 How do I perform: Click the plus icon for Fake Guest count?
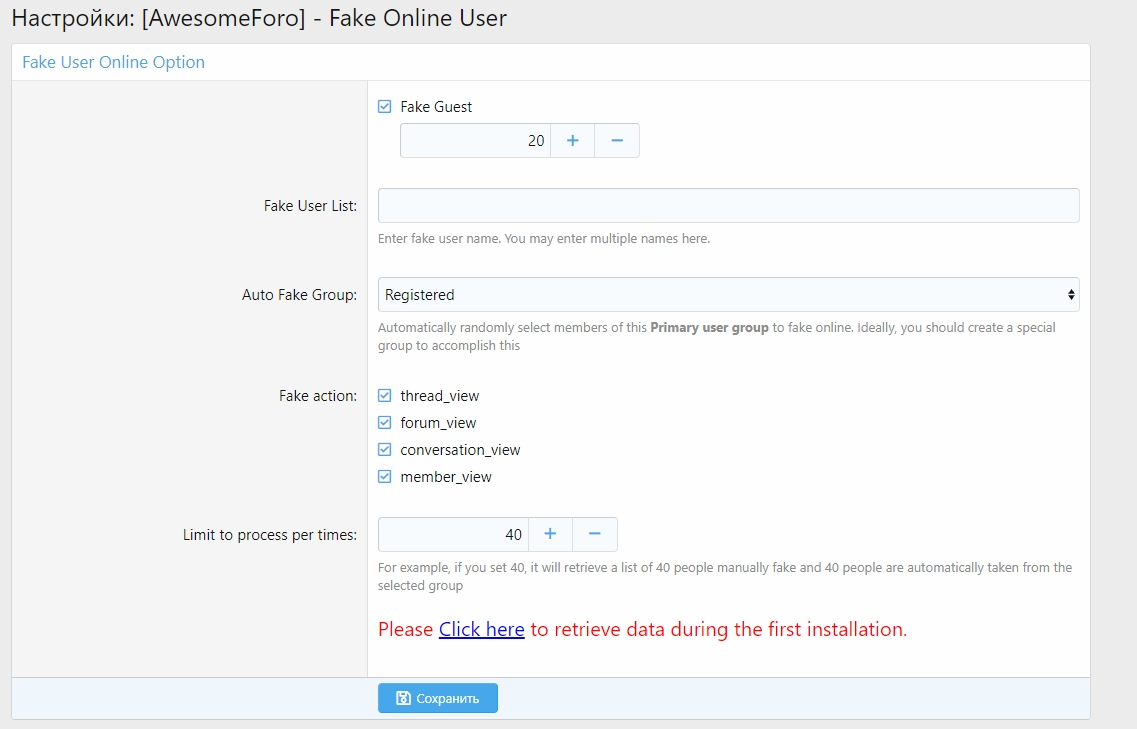(573, 141)
